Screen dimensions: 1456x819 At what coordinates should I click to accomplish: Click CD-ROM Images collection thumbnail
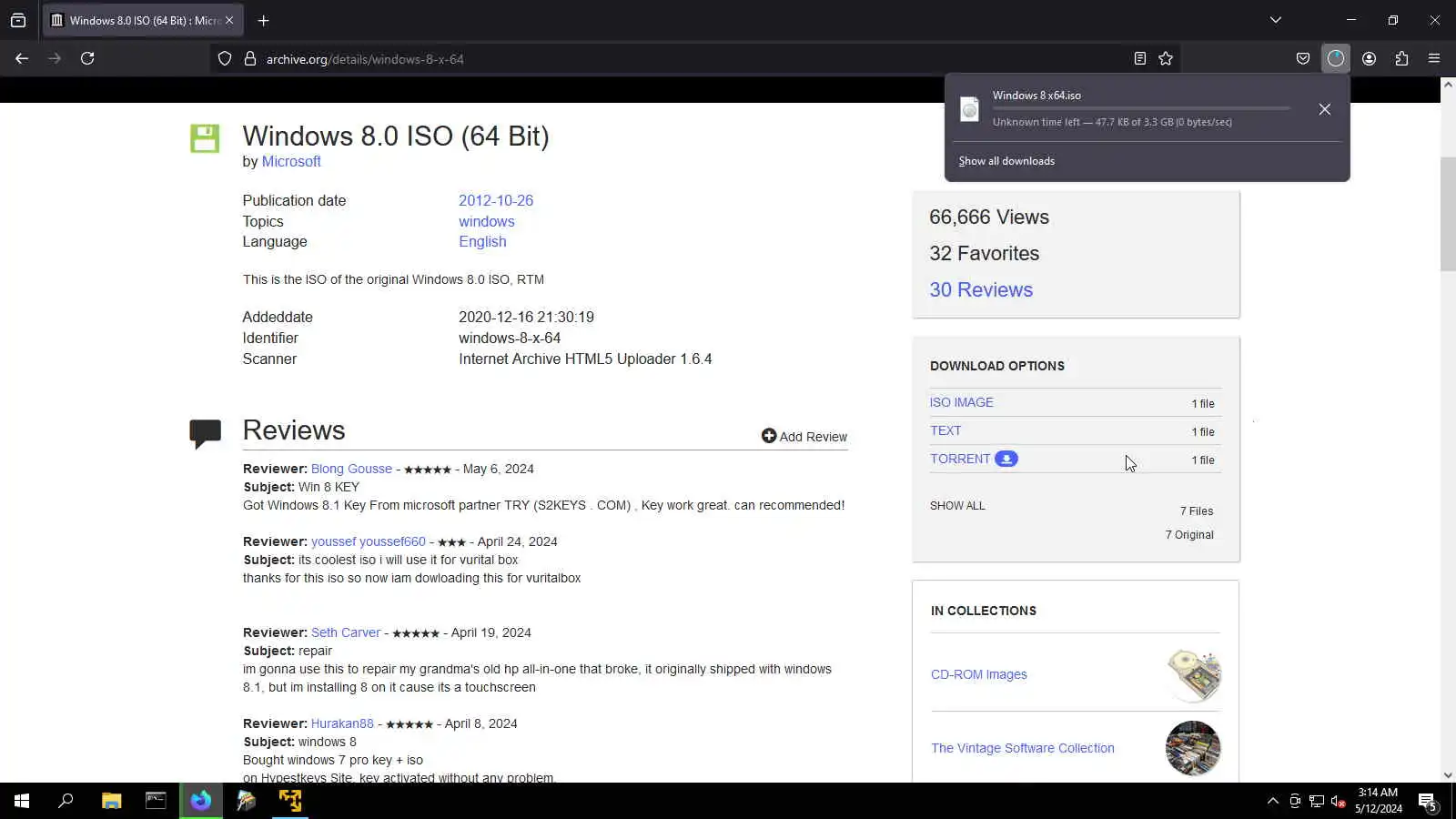click(1193, 675)
